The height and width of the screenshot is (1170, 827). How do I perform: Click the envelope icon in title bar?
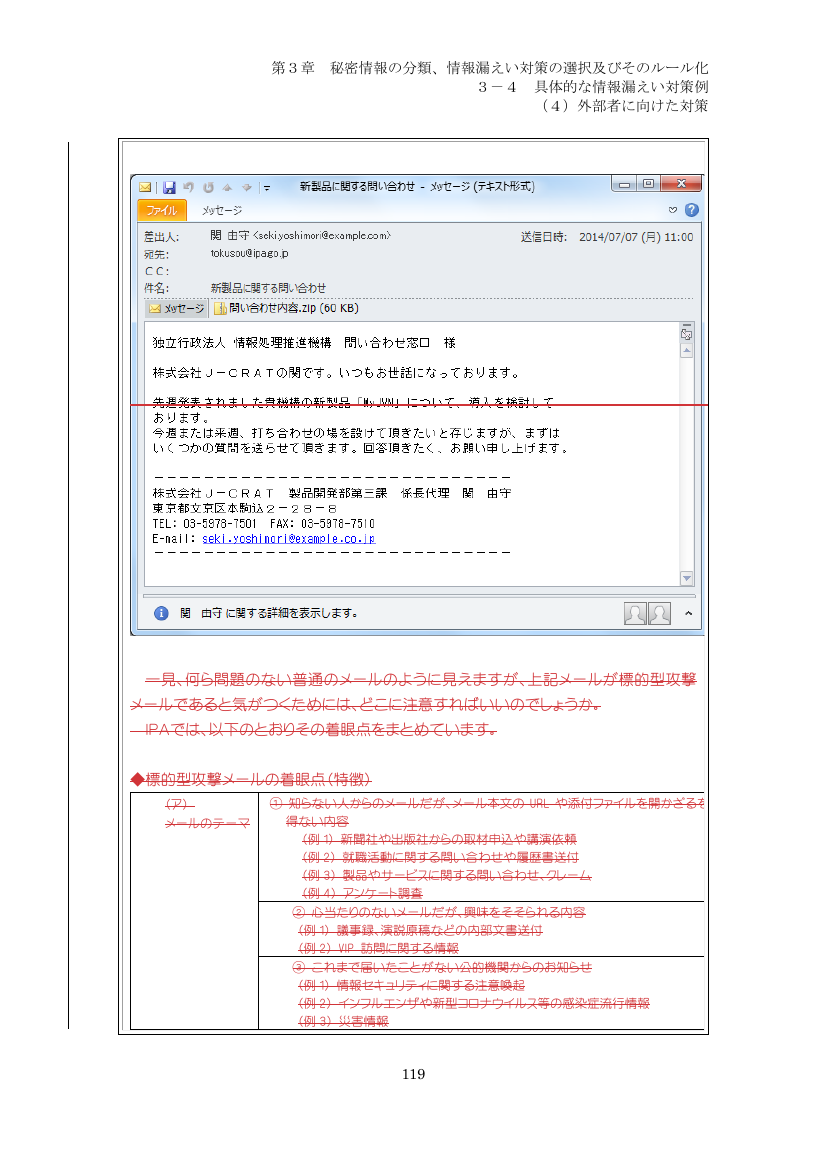pyautogui.click(x=146, y=187)
